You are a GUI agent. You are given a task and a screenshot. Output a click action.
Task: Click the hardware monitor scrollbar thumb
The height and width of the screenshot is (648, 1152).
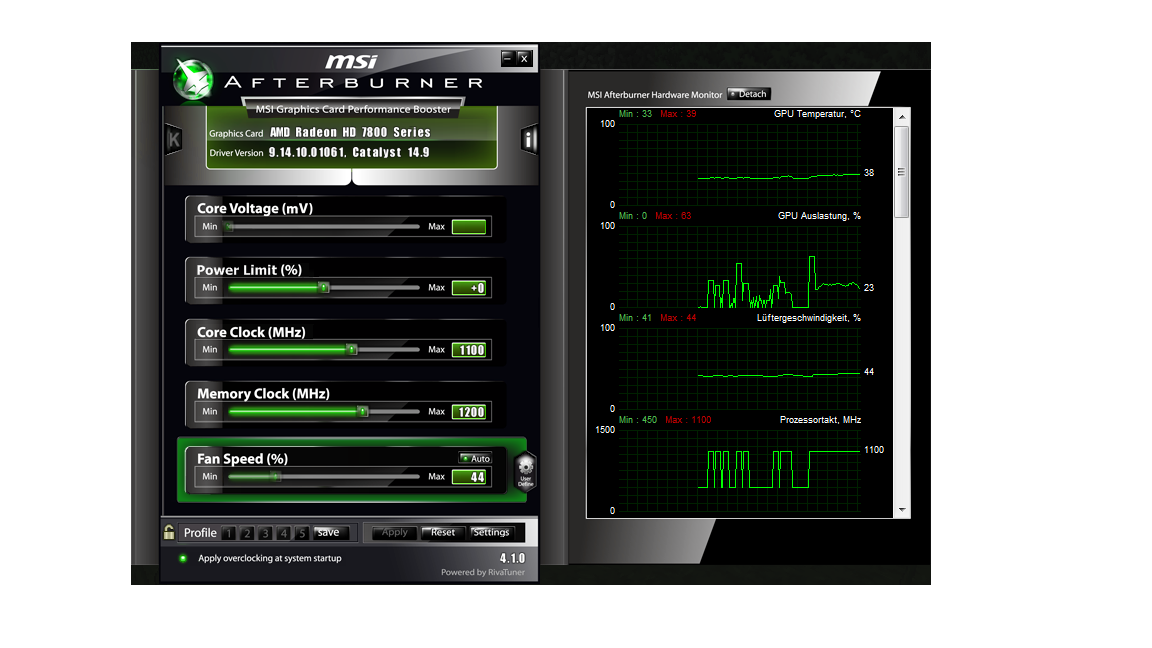tap(902, 172)
